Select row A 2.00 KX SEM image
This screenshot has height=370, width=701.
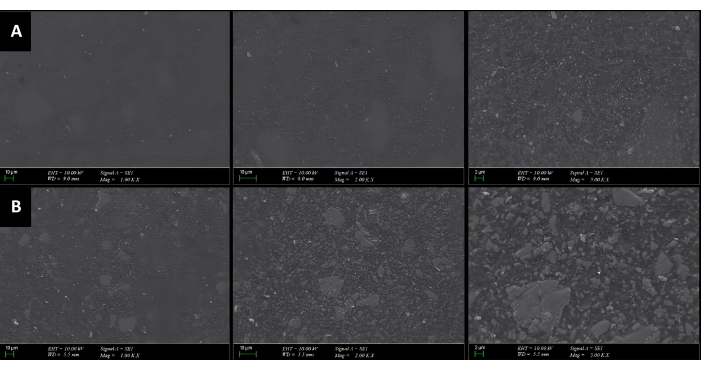[348, 89]
